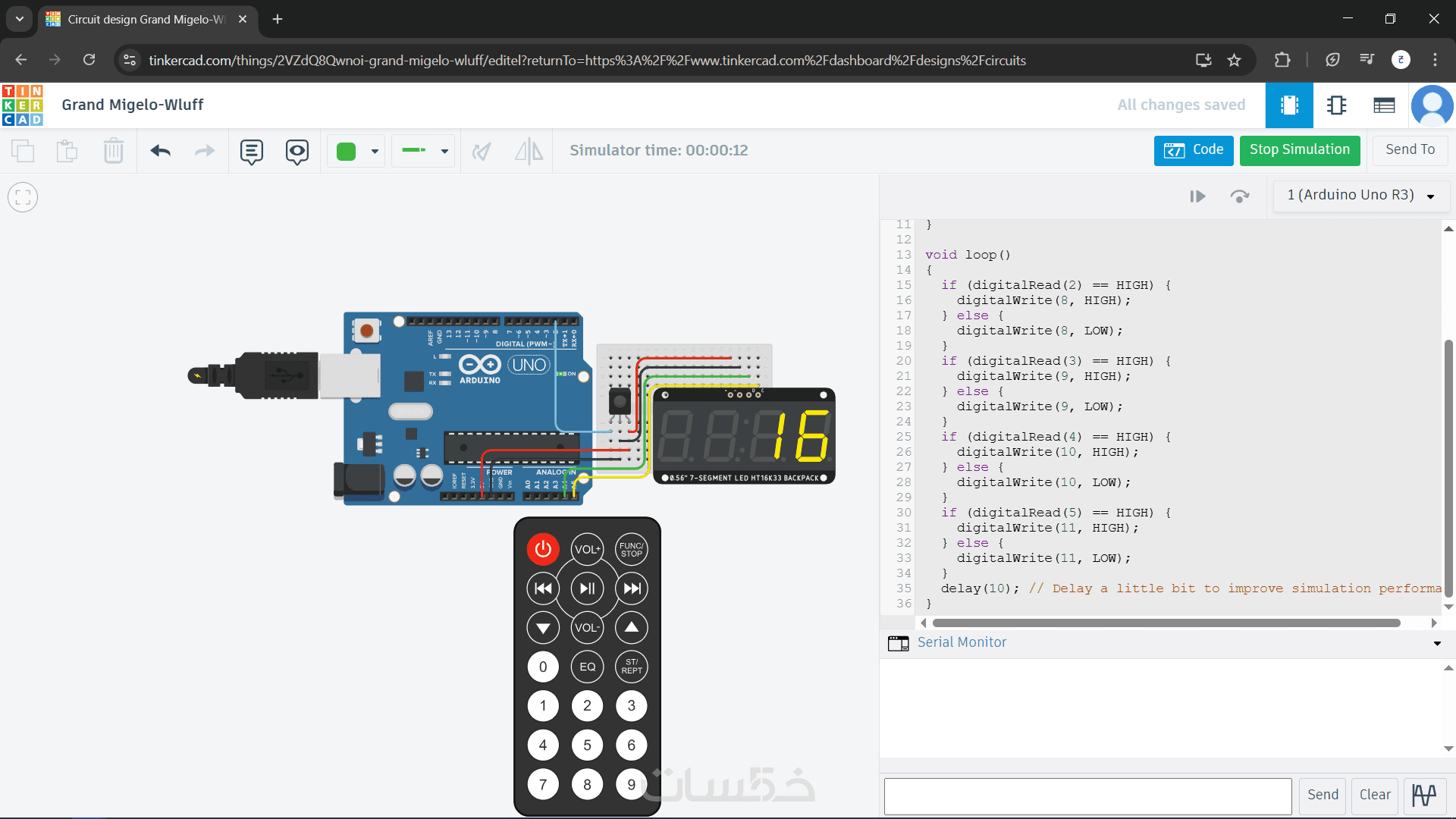Toggle the serial monitor graph icon
The height and width of the screenshot is (819, 1456).
1424,795
